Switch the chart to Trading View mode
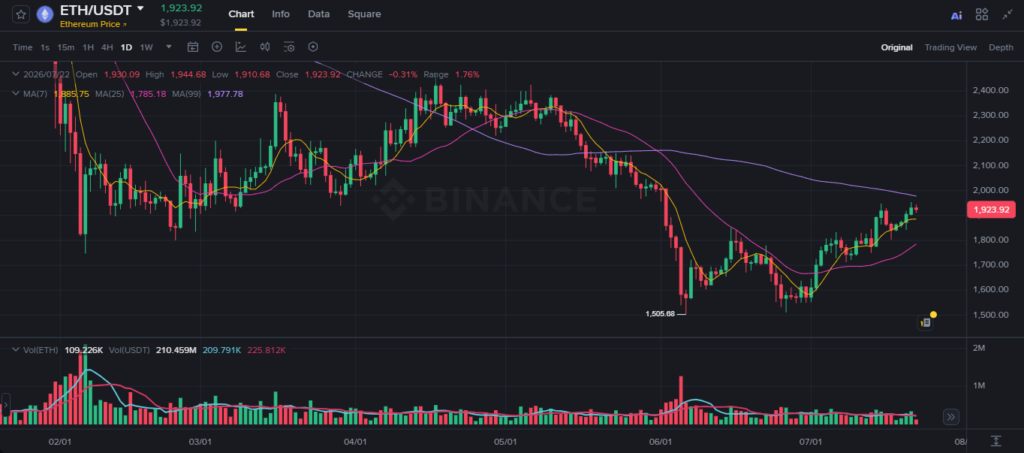Screen dimensions: 1024x453 tap(950, 47)
